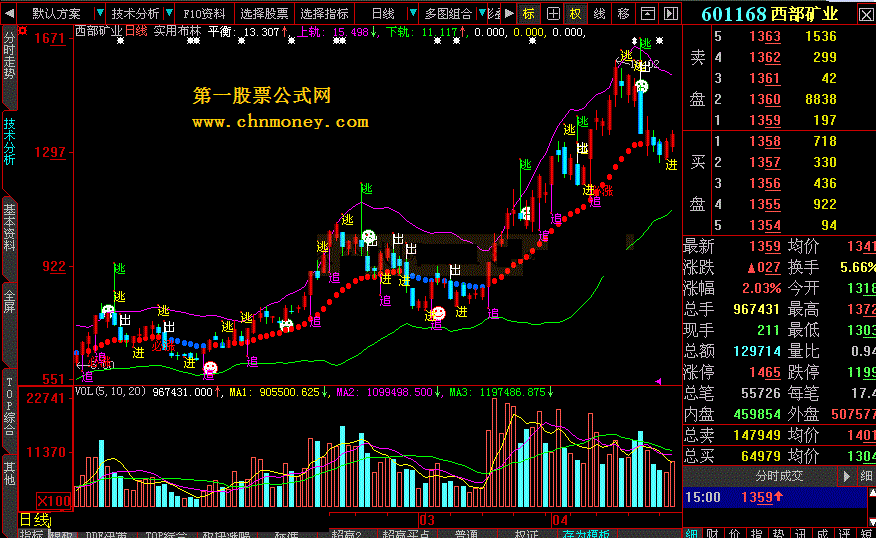876x538 pixels.
Task: Click sell level 2 volume 8838
Action: click(821, 99)
